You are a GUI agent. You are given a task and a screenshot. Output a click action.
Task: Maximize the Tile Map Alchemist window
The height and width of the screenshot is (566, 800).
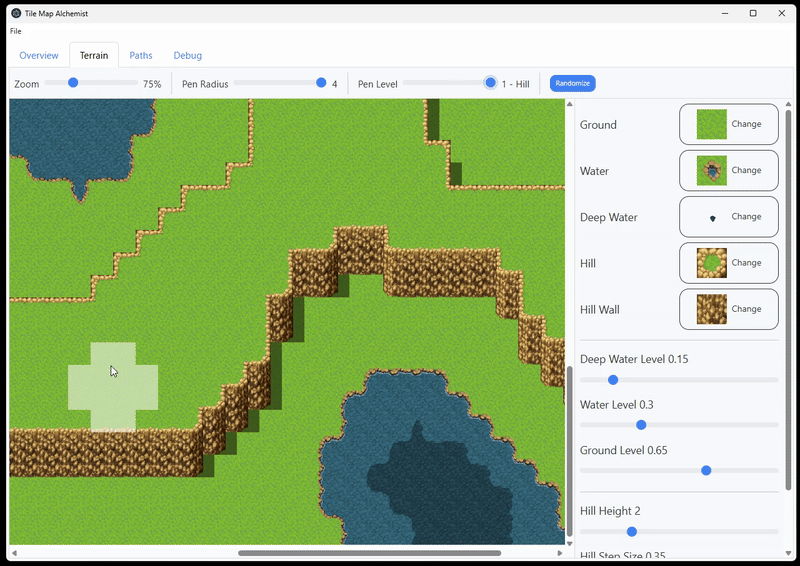pyautogui.click(x=753, y=13)
